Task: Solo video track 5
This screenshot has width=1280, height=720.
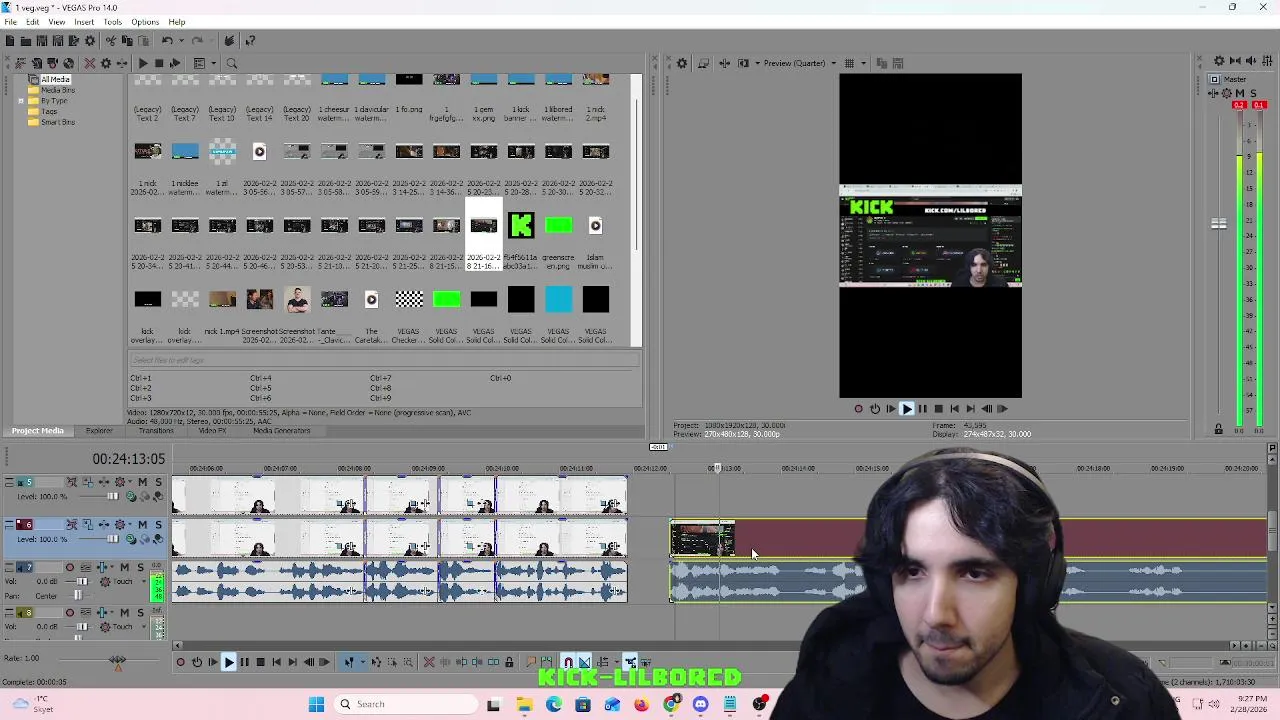Action: 158,482
